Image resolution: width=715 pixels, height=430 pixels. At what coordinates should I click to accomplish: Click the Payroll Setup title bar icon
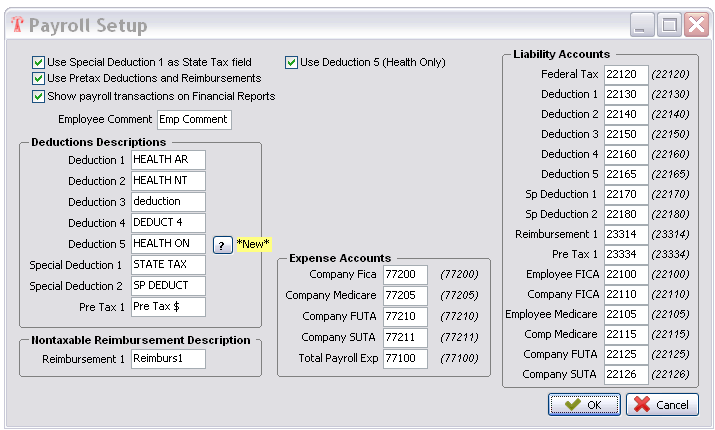15,25
